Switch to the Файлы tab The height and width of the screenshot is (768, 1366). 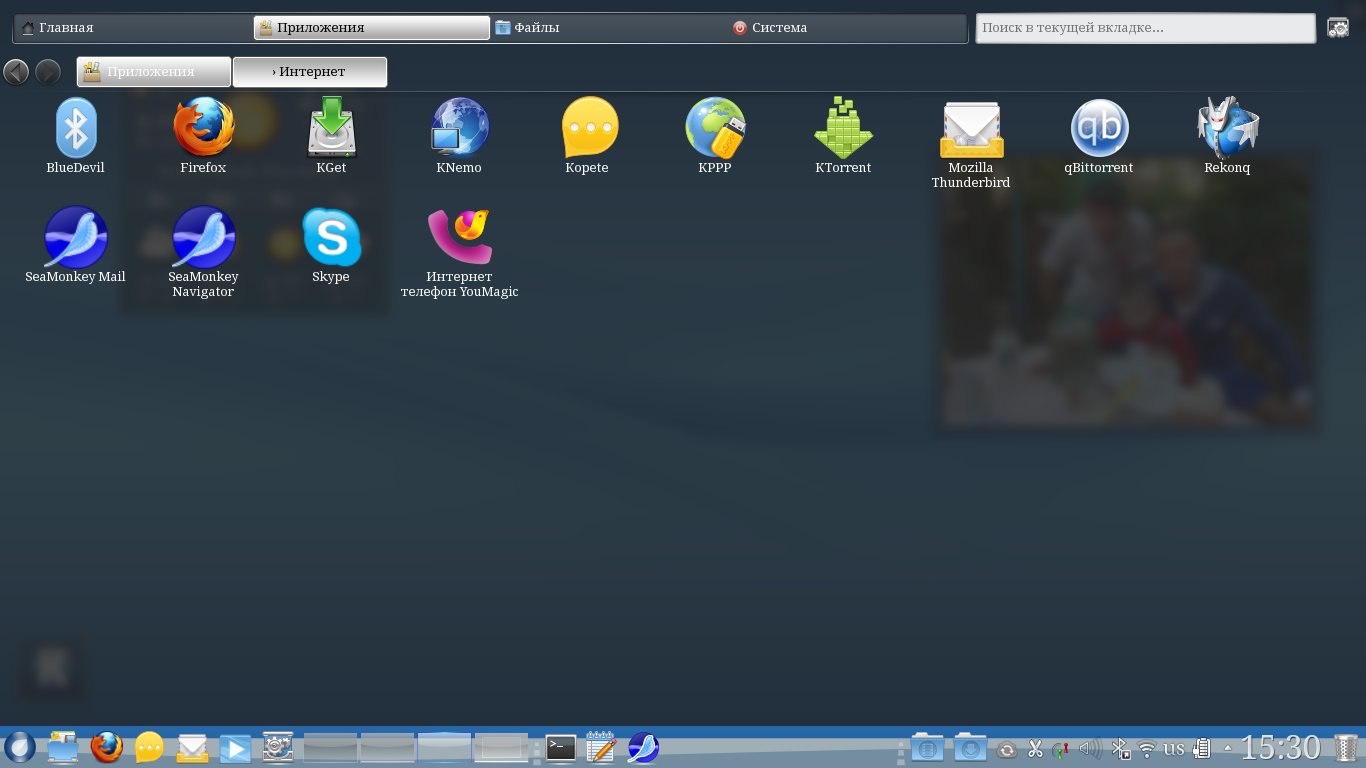tap(608, 28)
